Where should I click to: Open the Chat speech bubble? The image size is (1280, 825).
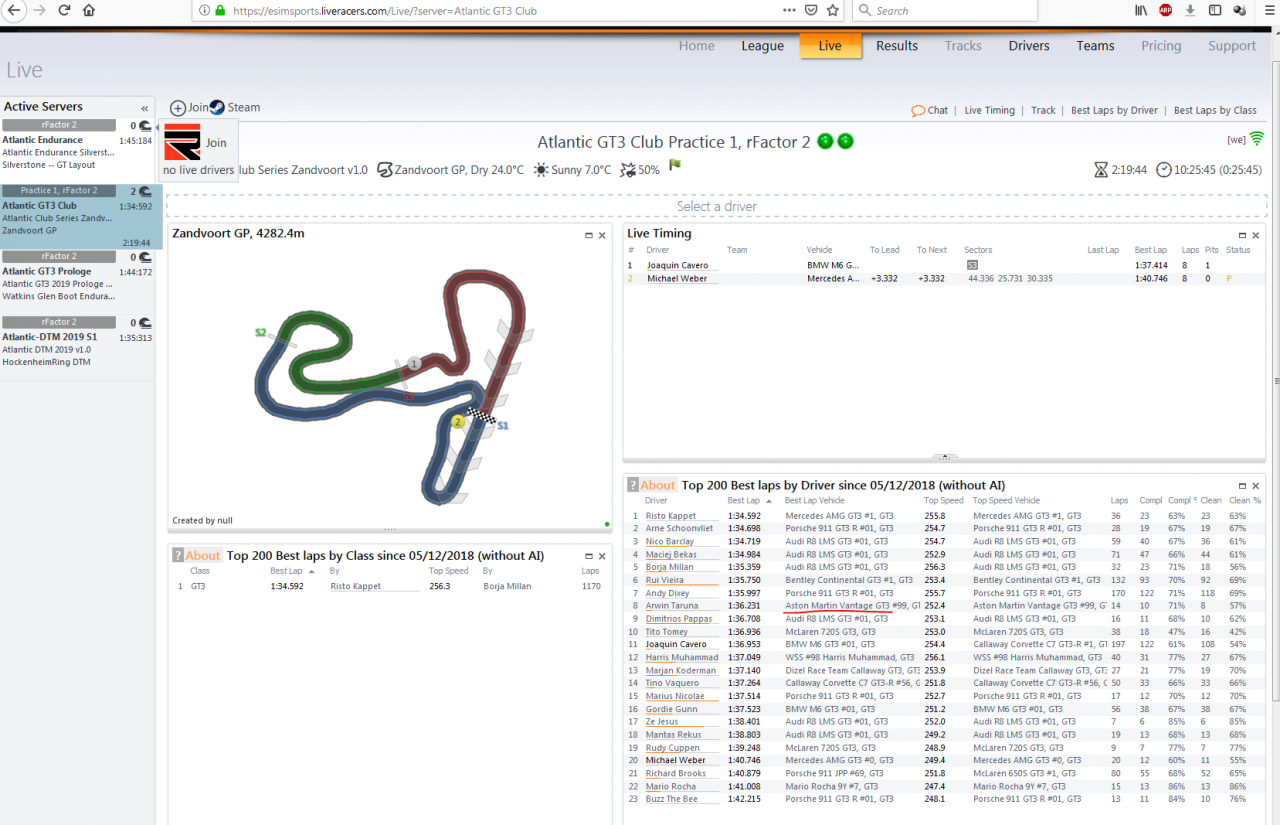pos(918,110)
